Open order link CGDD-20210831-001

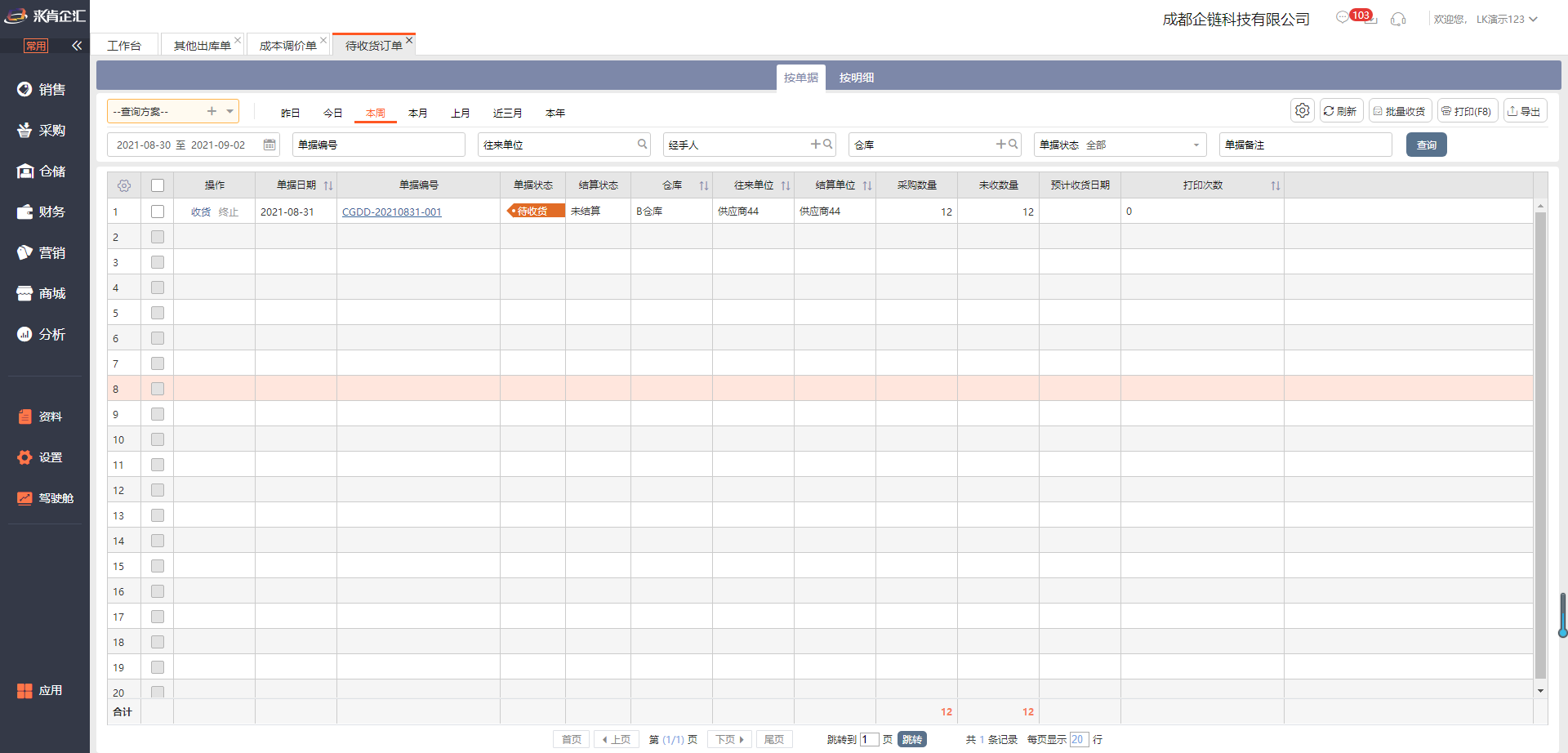(x=391, y=212)
